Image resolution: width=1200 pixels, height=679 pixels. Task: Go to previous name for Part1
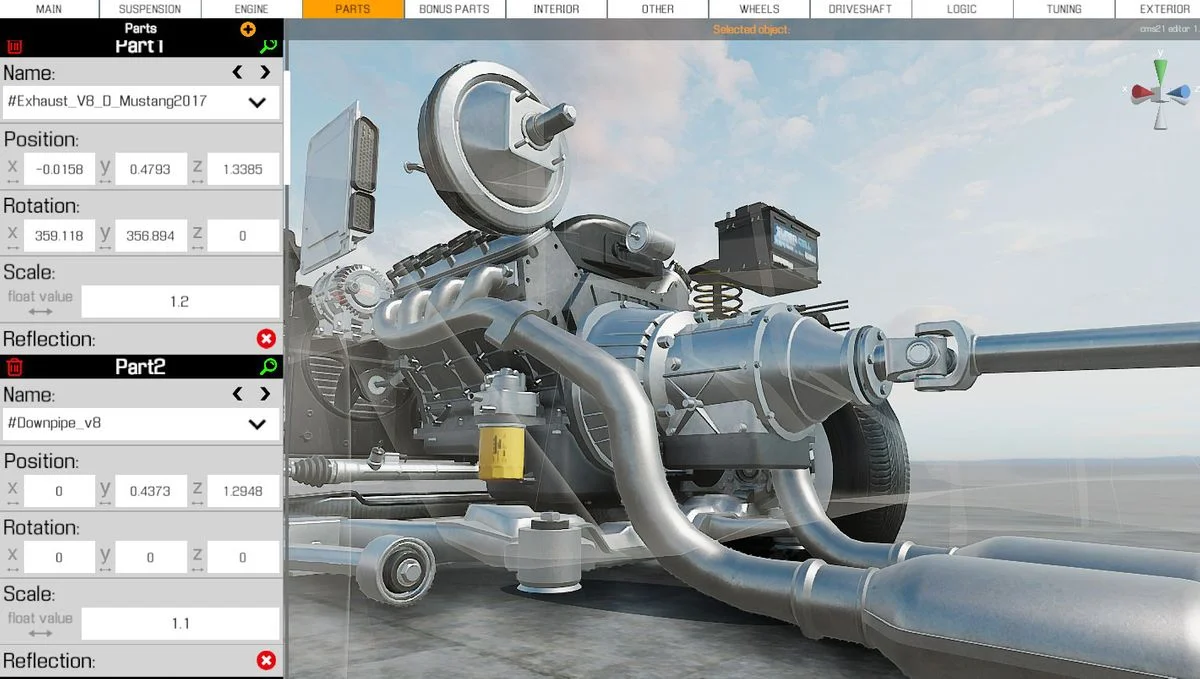coord(237,72)
